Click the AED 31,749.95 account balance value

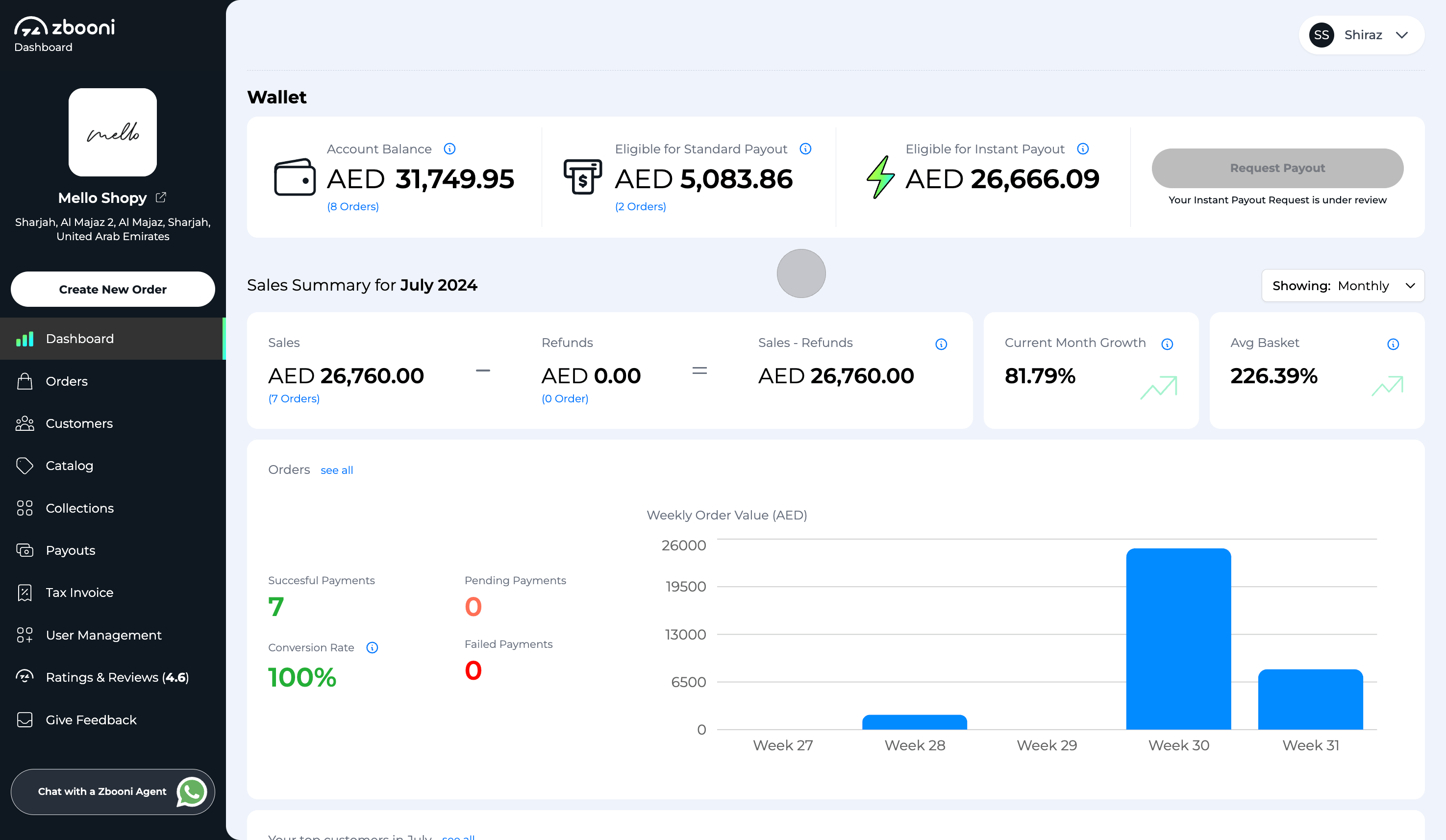coord(421,179)
